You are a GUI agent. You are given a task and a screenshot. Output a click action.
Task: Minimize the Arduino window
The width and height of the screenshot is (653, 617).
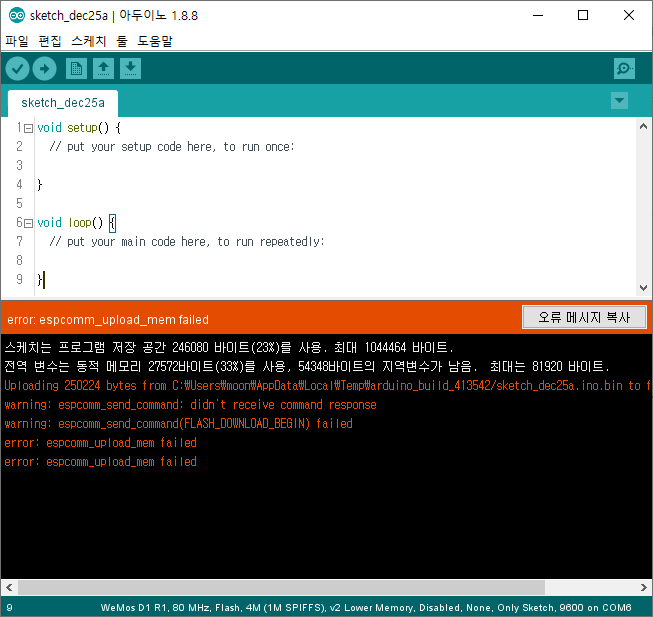point(538,15)
